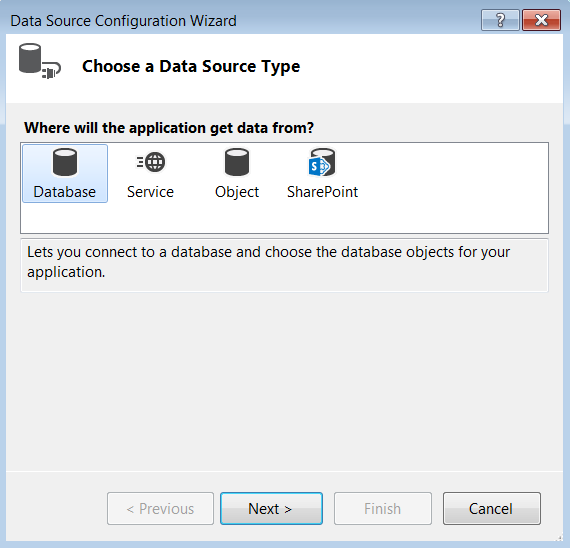Click the "SharePoint" text label
This screenshot has width=570, height=548.
tap(322, 192)
